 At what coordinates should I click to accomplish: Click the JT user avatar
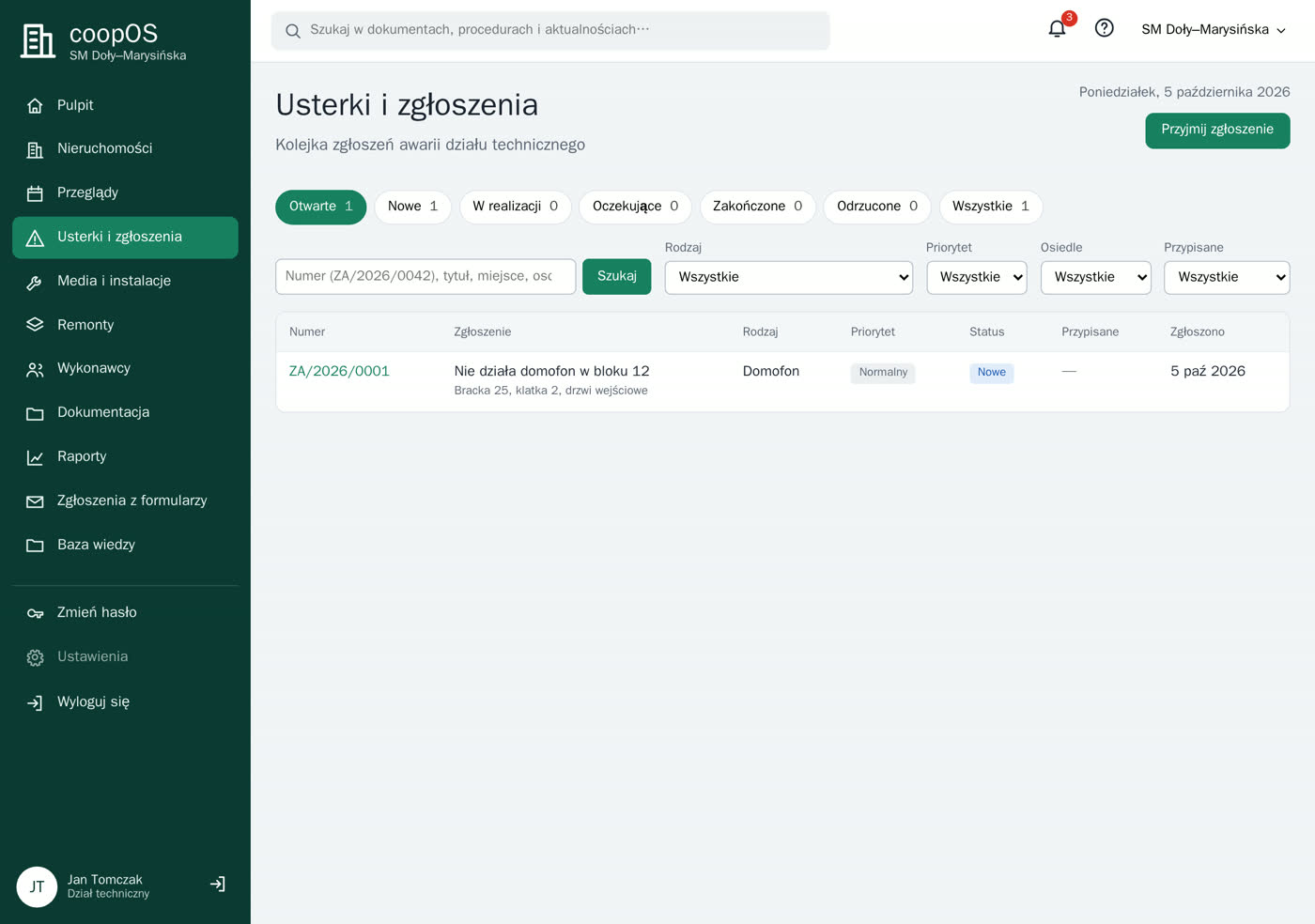[x=37, y=886]
